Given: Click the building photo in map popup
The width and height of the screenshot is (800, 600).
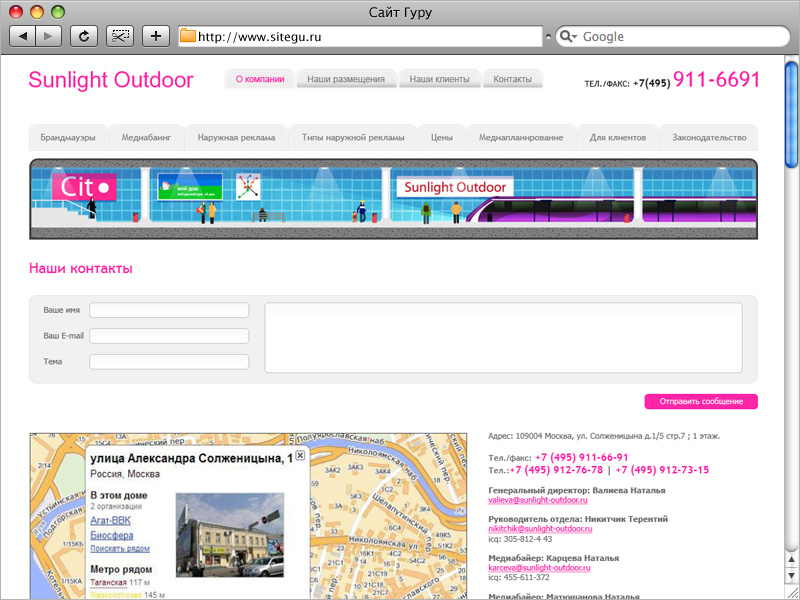Looking at the screenshot, I should (x=230, y=535).
